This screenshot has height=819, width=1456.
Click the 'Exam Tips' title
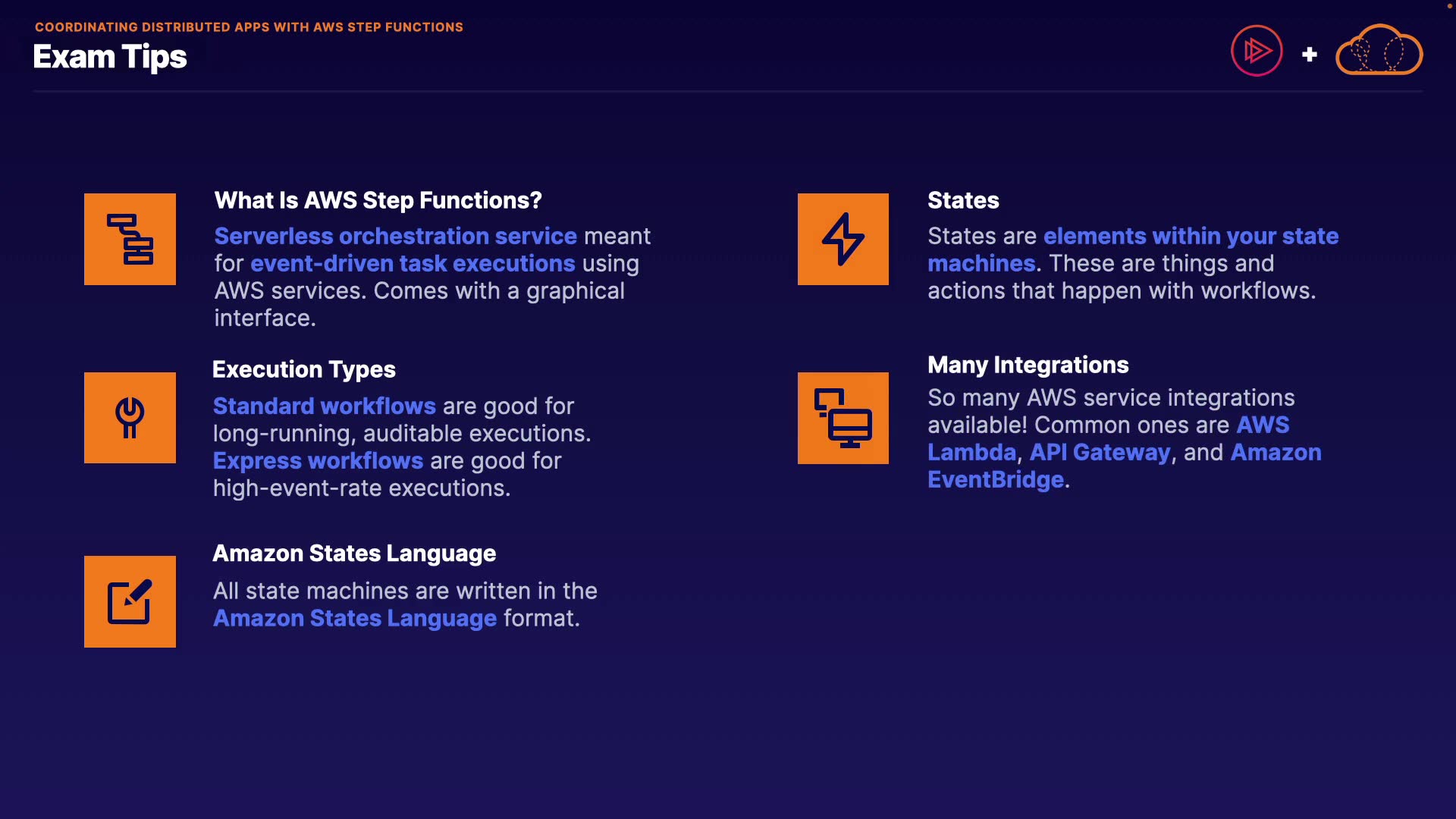pyautogui.click(x=110, y=58)
